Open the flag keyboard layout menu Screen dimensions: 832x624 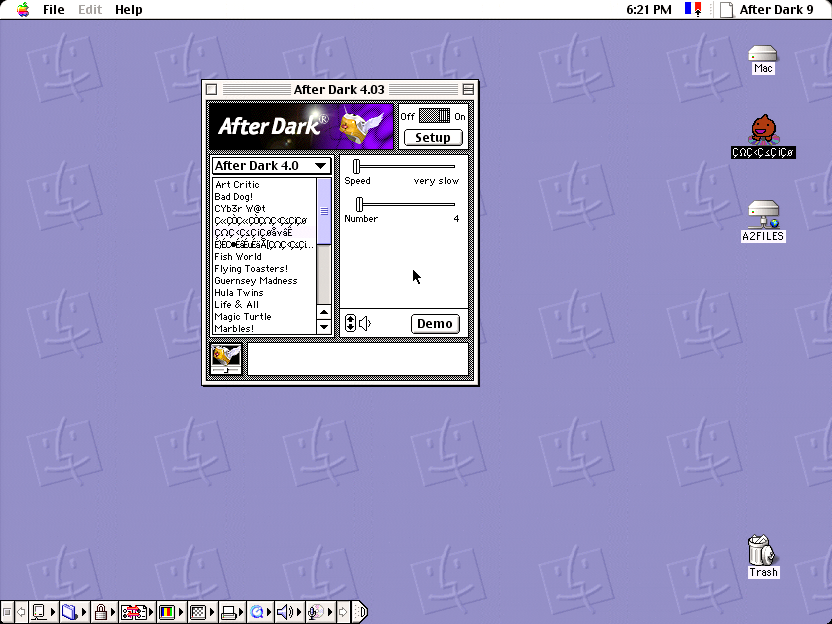[693, 10]
